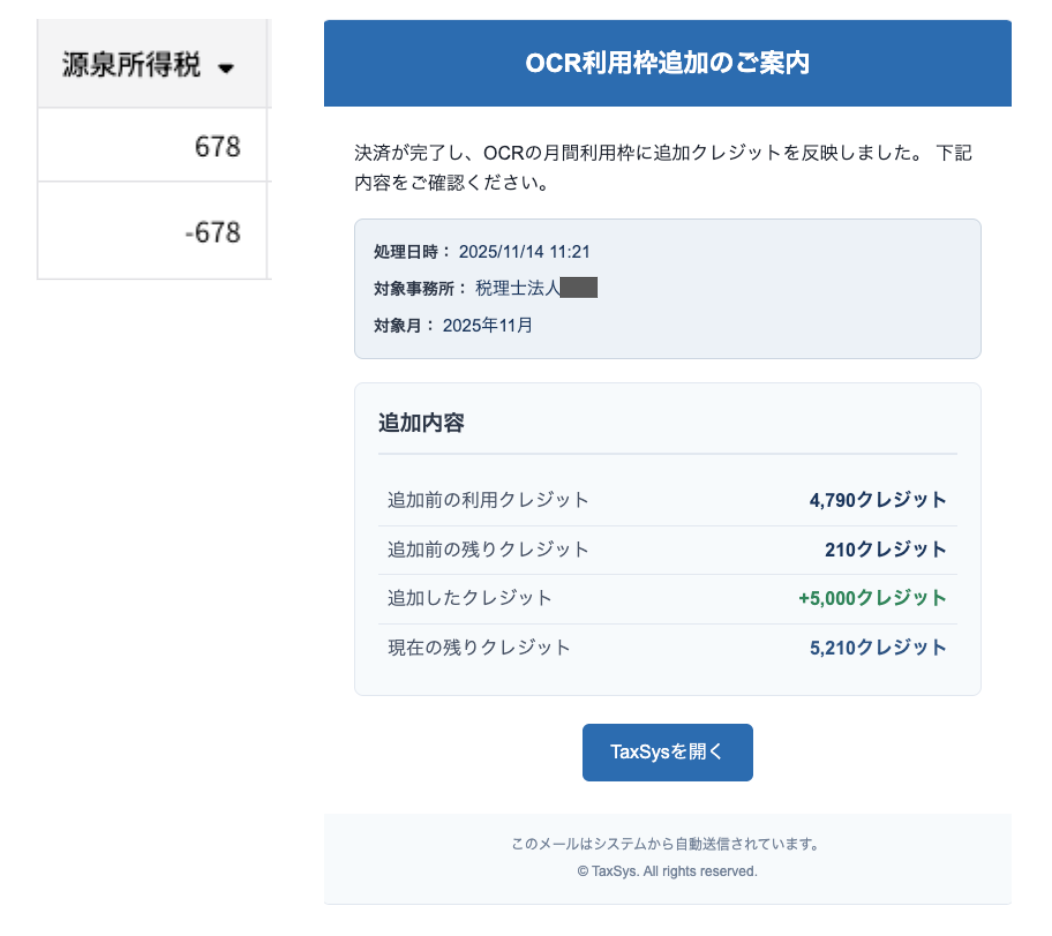Click the 決済が完了し intro paragraph
The width and height of the screenshot is (1052, 936).
click(664, 168)
